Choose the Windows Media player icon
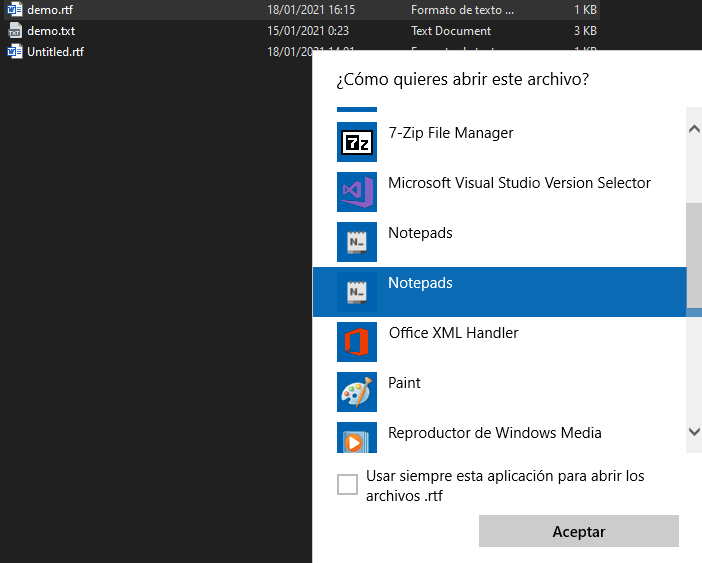The image size is (702, 563). (x=357, y=438)
